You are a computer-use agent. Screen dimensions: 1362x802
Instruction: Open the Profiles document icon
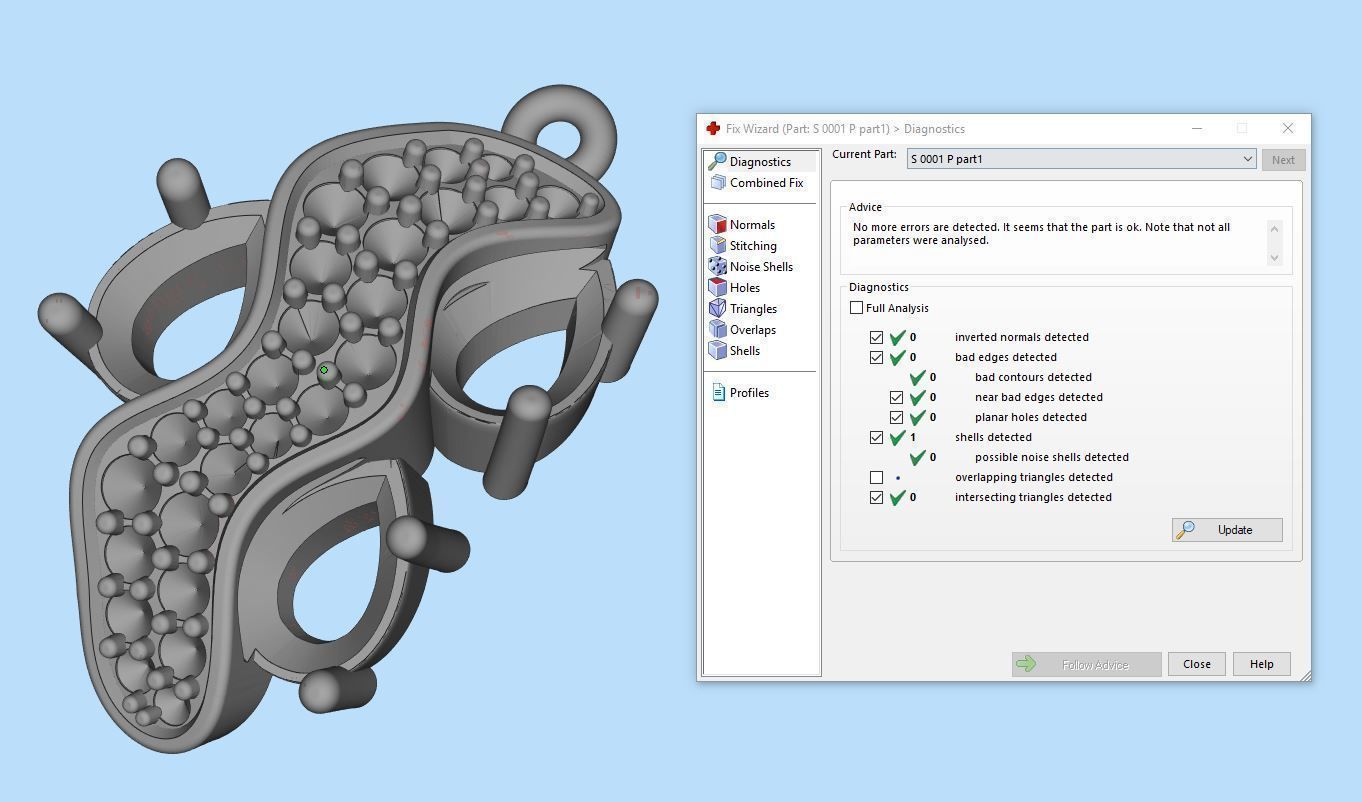pyautogui.click(x=718, y=392)
